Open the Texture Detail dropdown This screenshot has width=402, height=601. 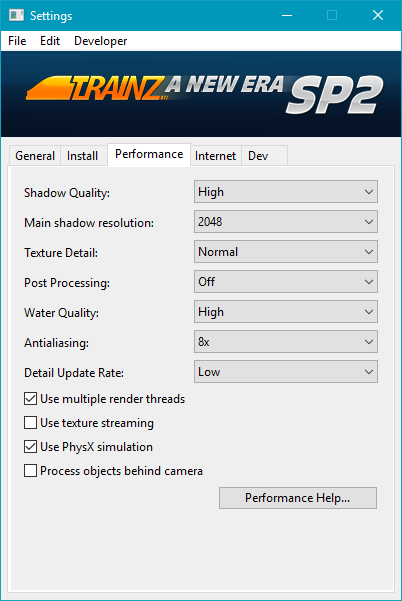click(x=286, y=251)
